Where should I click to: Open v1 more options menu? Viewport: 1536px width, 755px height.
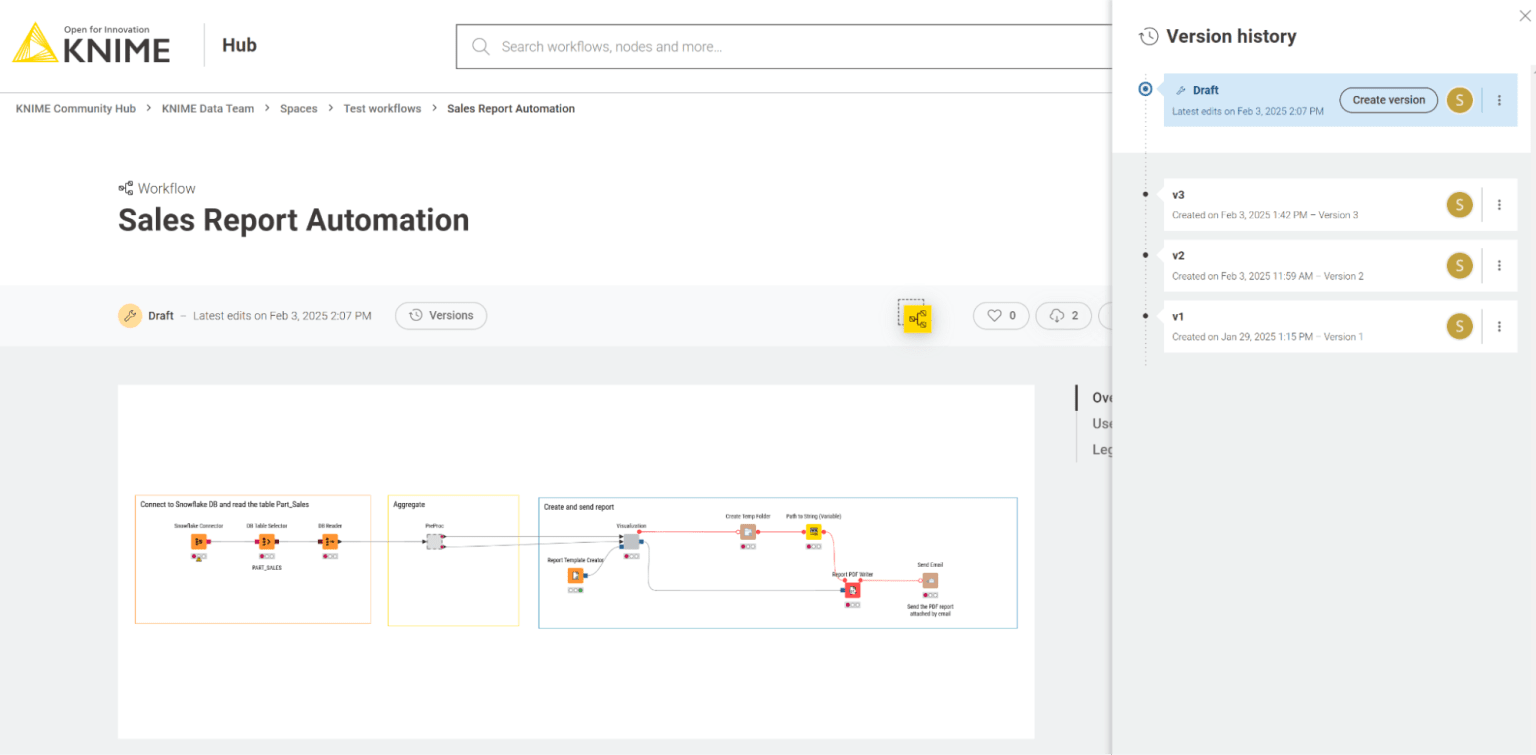pos(1499,326)
